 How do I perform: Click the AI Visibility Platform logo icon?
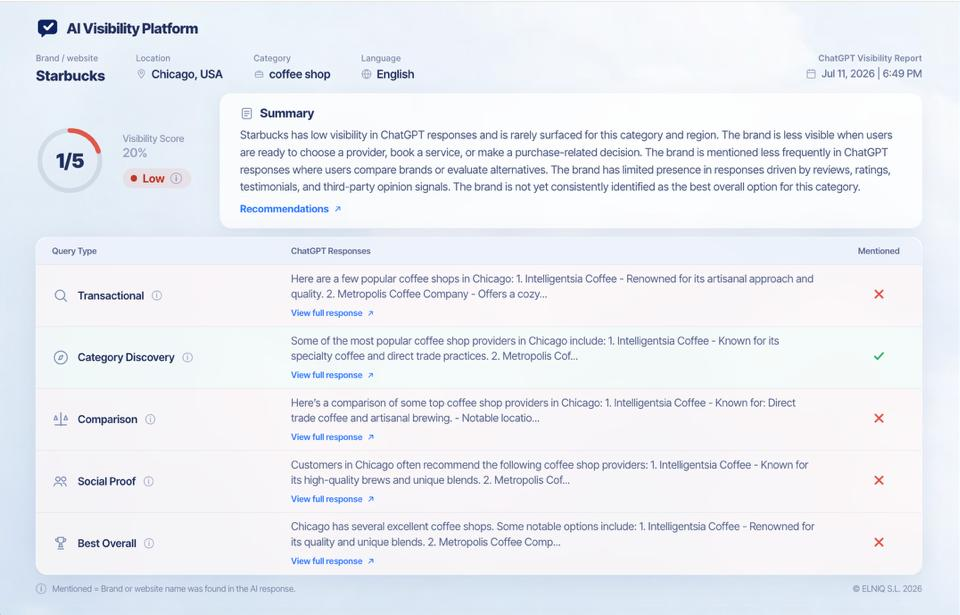click(x=47, y=28)
